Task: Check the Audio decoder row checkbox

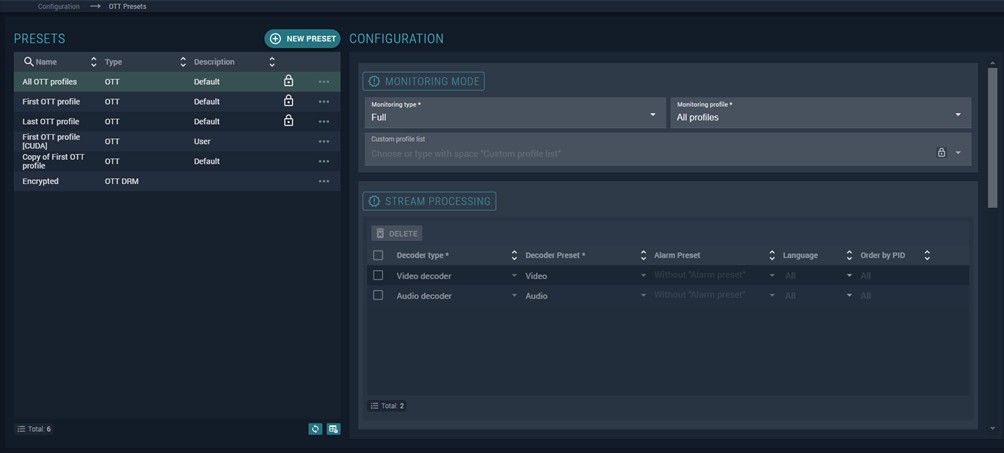Action: [x=378, y=295]
